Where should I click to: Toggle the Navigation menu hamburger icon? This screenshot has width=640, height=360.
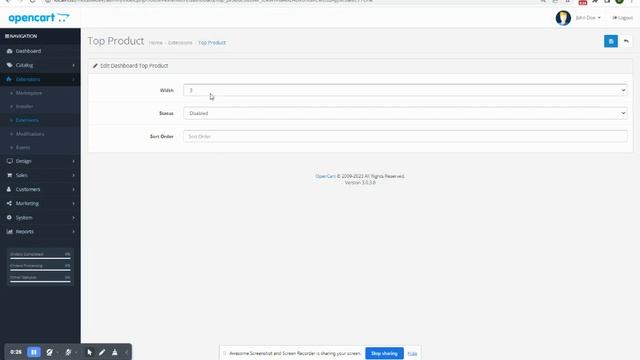pyautogui.click(x=7, y=36)
